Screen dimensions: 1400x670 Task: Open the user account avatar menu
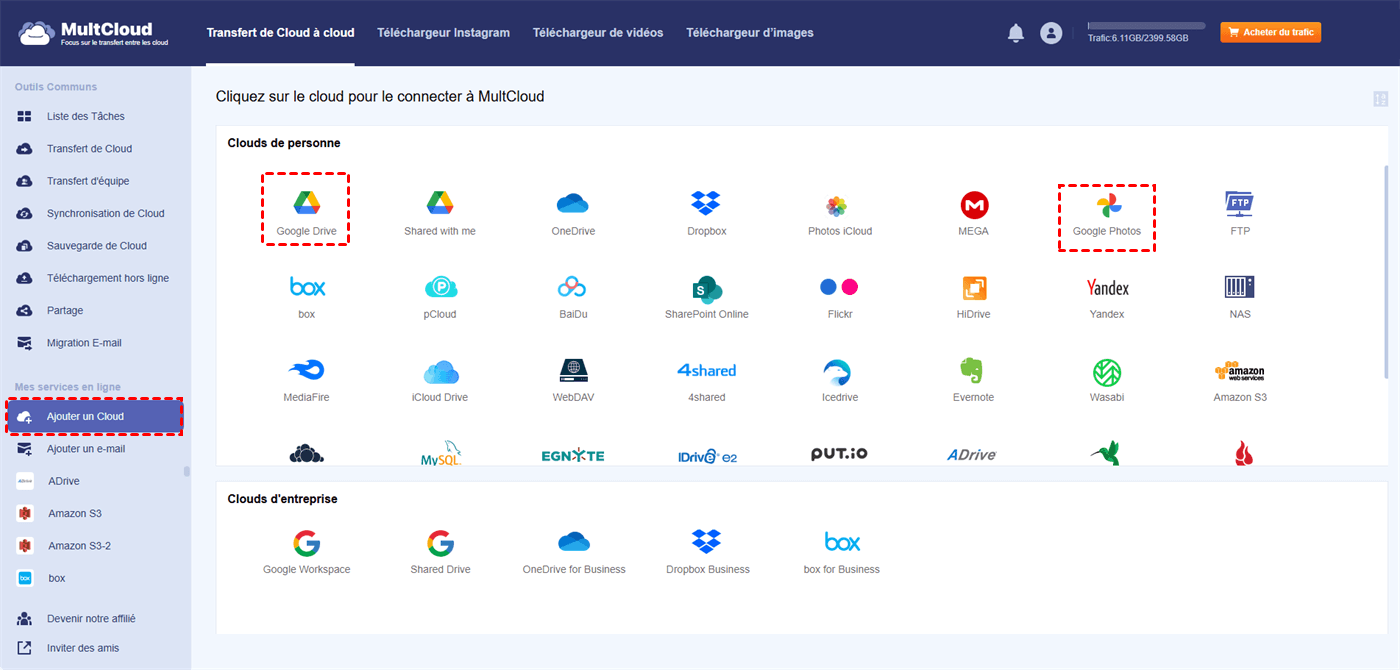point(1051,33)
